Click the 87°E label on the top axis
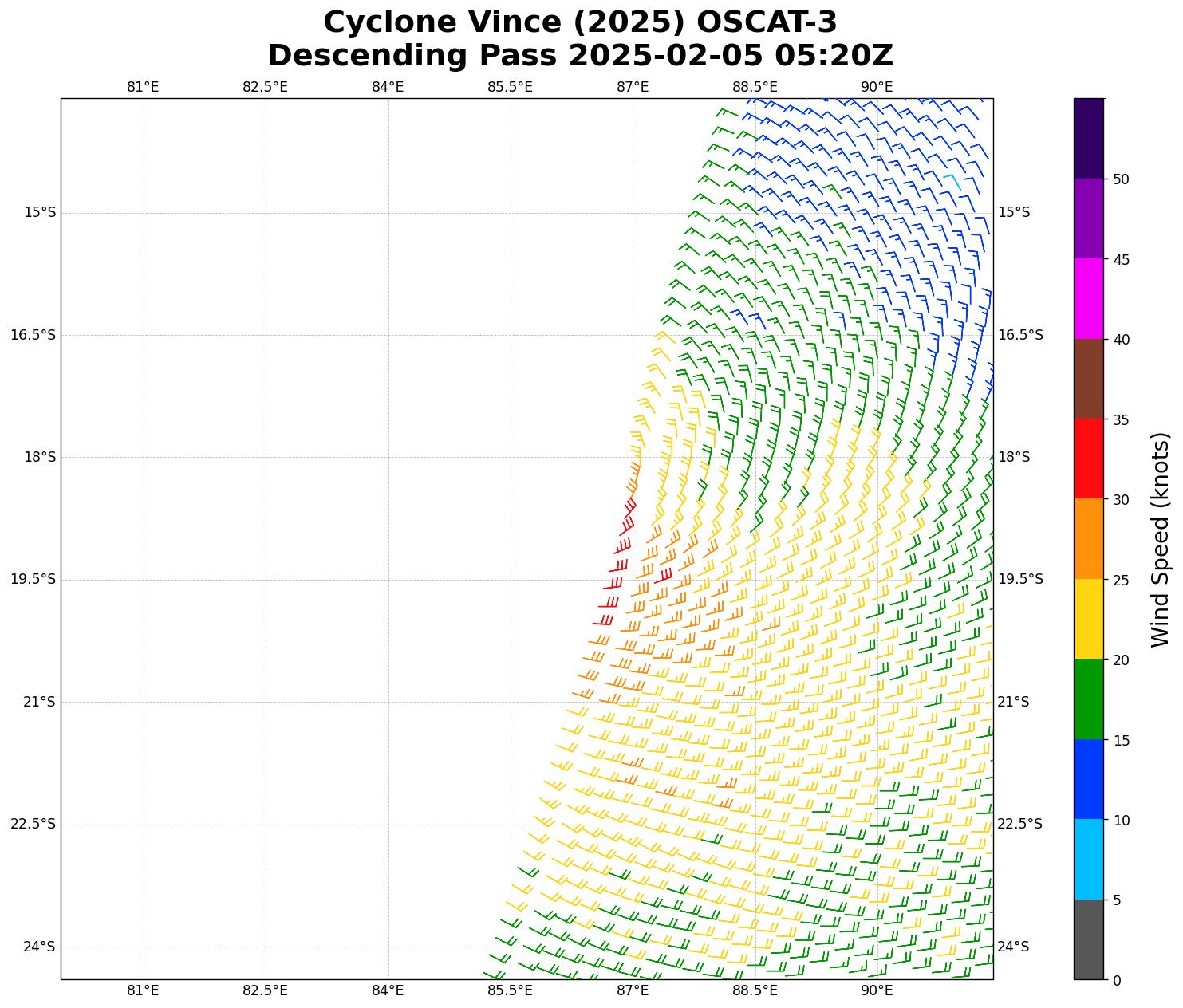Image resolution: width=1183 pixels, height=1008 pixels. (632, 87)
